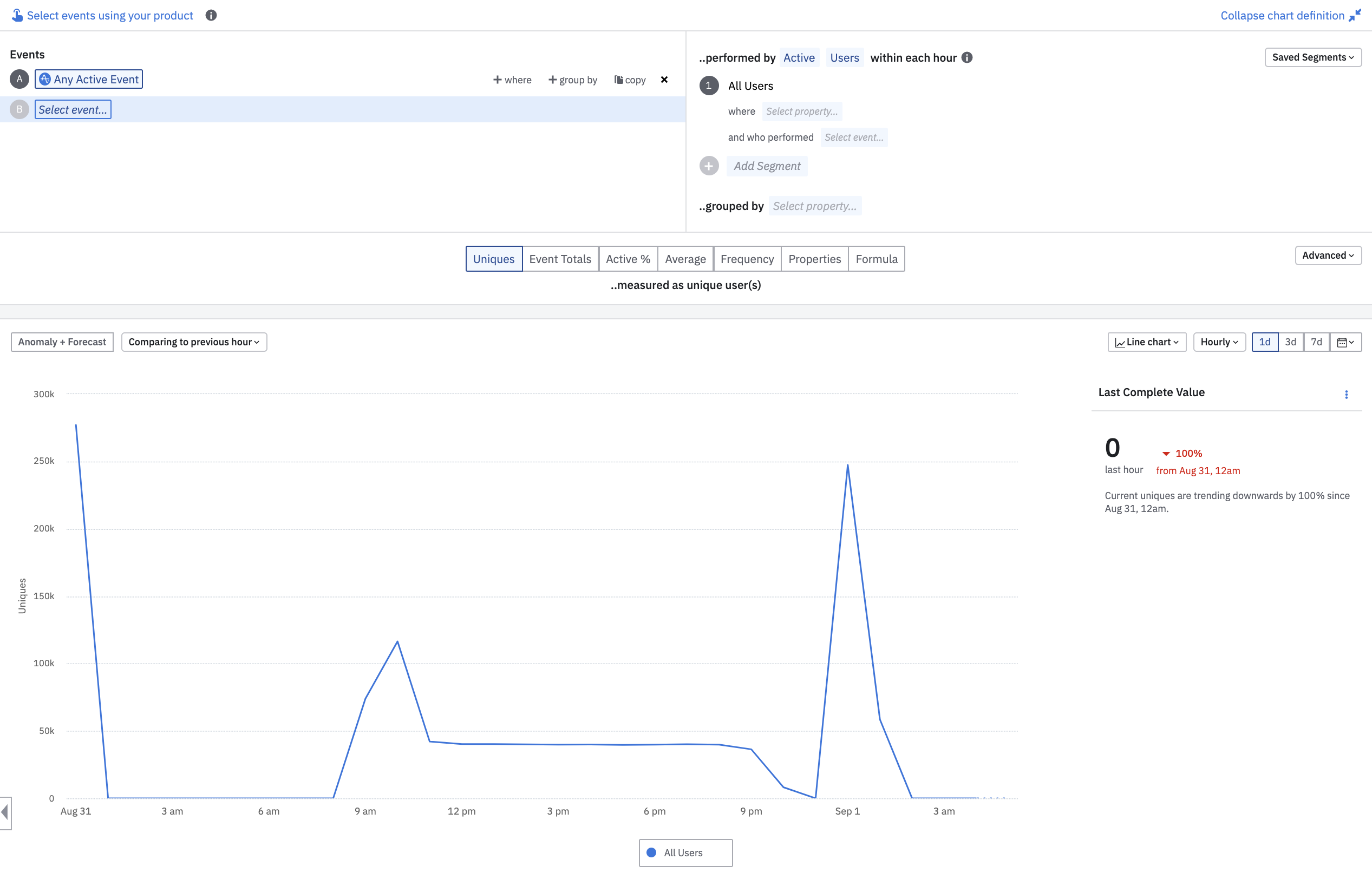This screenshot has height=879, width=1372.
Task: Expand the Line chart type dropdown
Action: [1146, 342]
